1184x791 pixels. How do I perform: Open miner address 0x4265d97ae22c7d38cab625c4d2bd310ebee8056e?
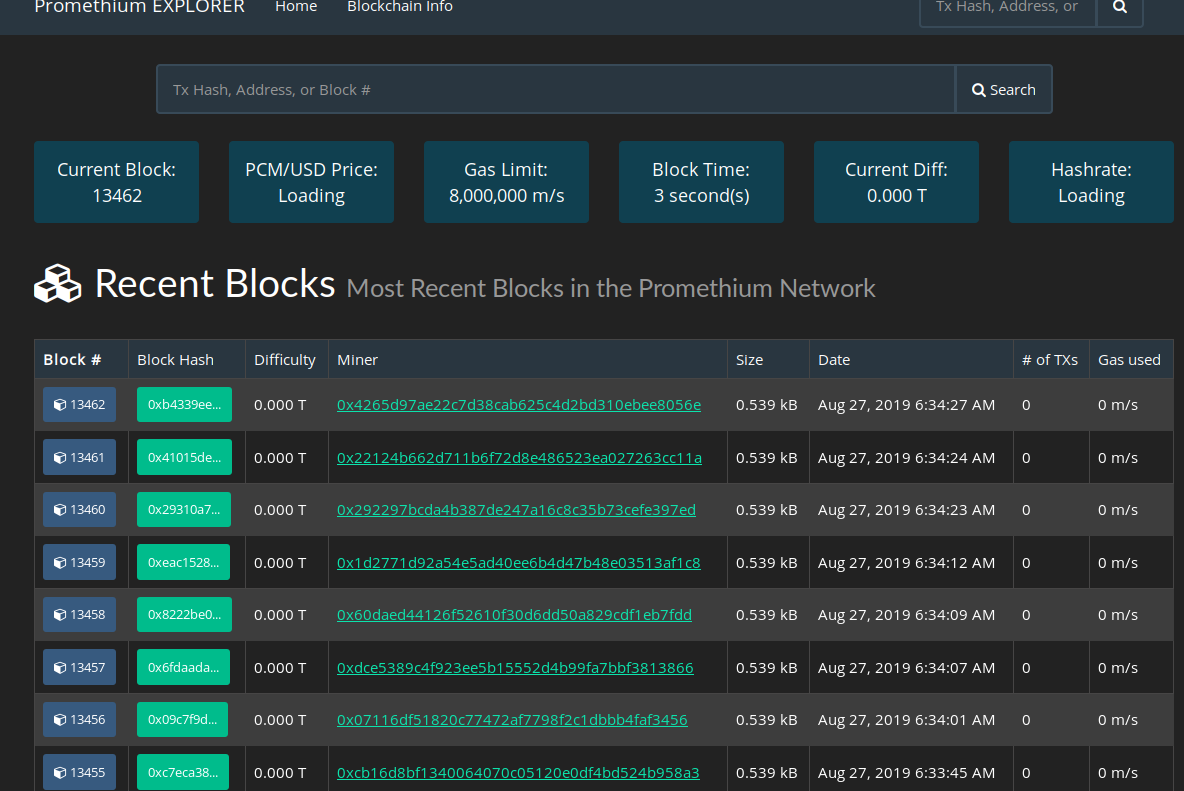tap(519, 405)
